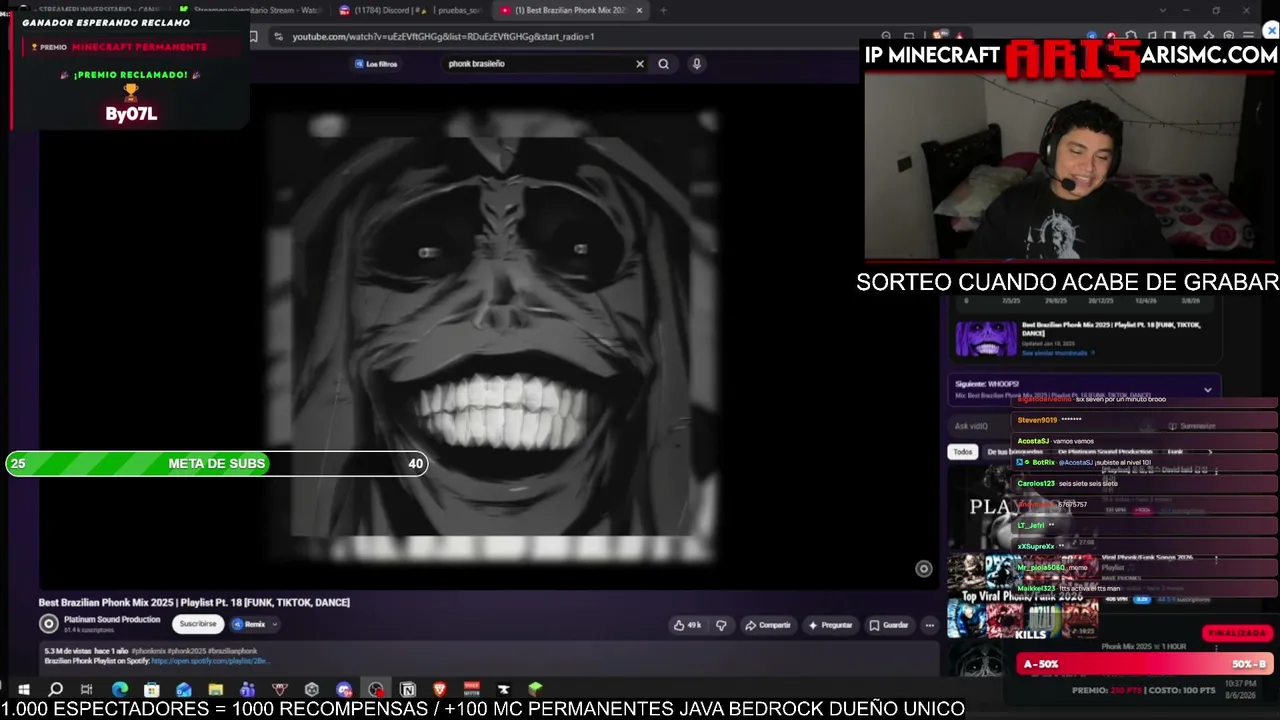Click the browser address bar URL
Screen dimensions: 1280x720
[x=443, y=37]
